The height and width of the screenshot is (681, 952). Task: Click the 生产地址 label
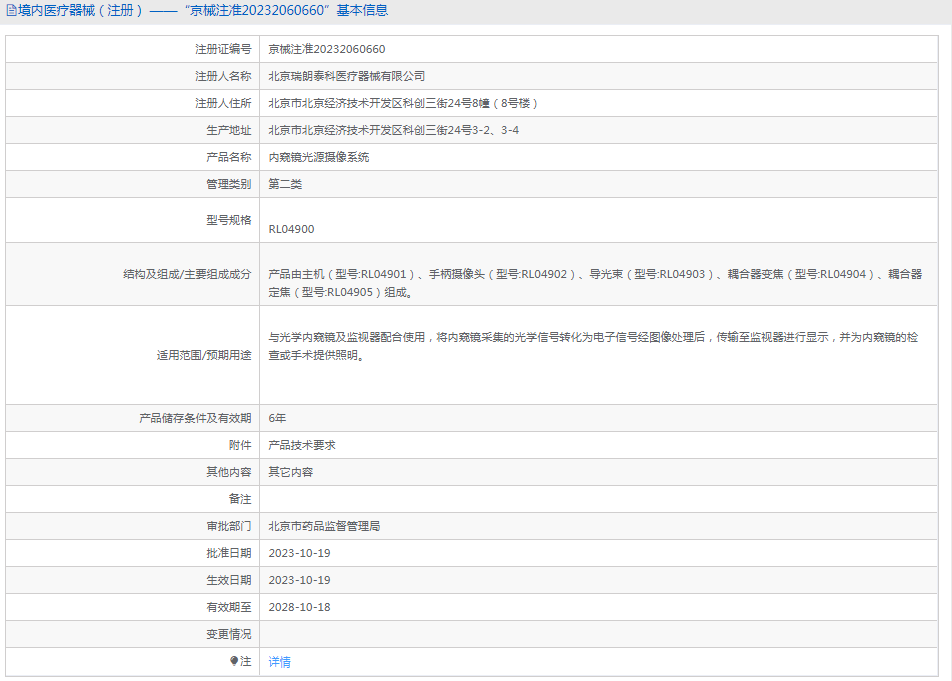click(228, 130)
